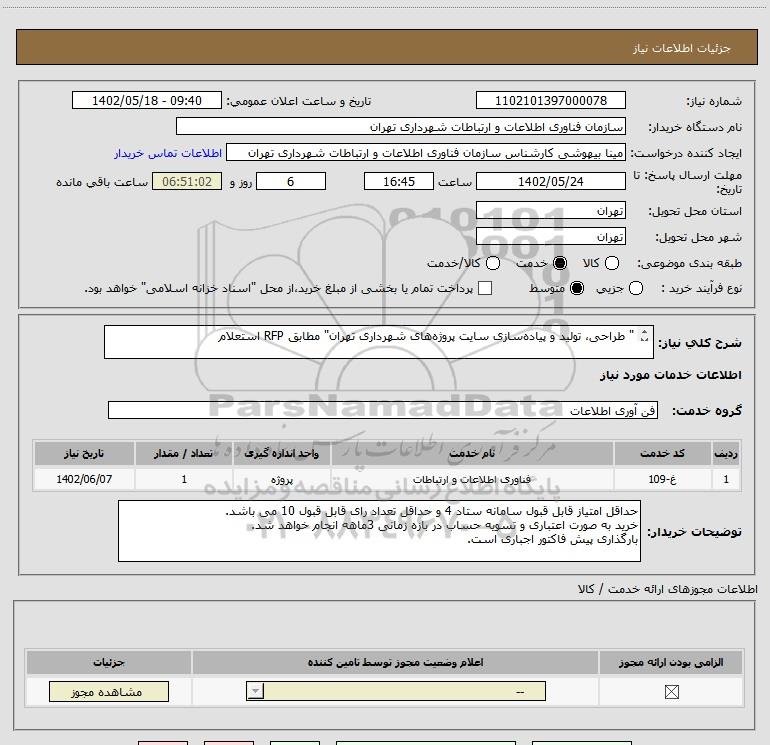Screen dimensions: 770x745
Task: Toggle the الزامی بودن ارائه مجوز checkbox
Action: (671, 692)
